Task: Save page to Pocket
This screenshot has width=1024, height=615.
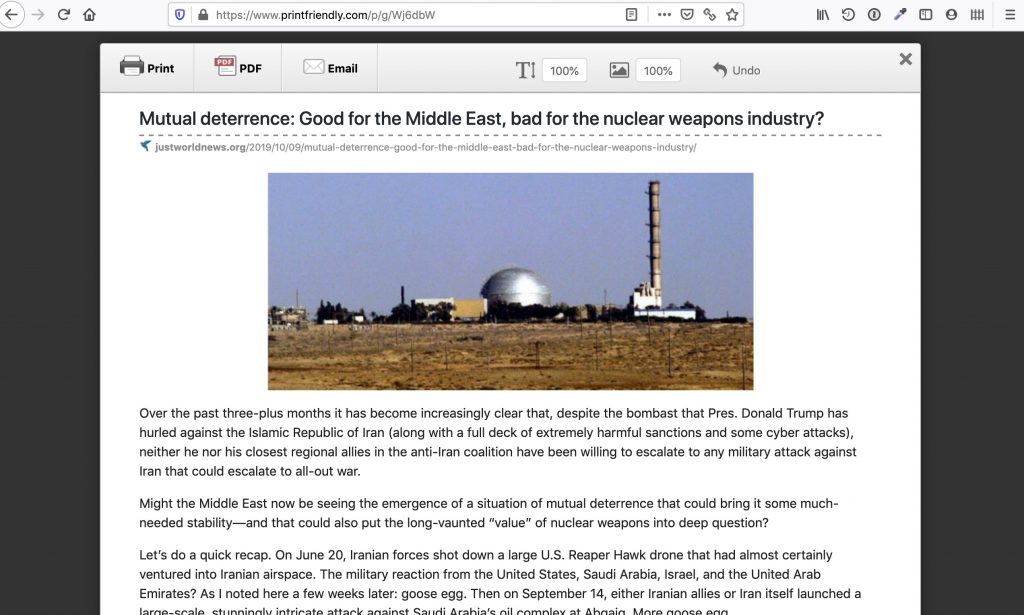Action: coord(687,15)
